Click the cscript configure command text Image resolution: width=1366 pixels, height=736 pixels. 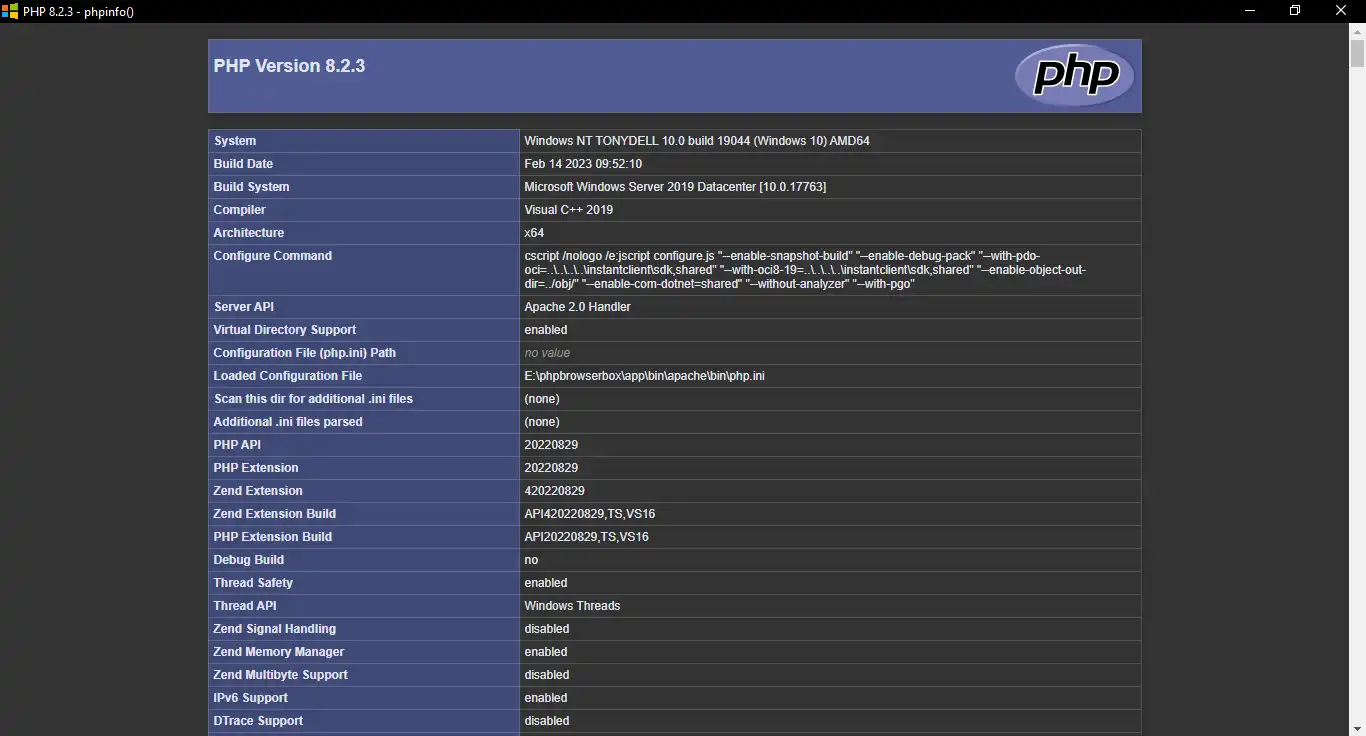[805, 270]
